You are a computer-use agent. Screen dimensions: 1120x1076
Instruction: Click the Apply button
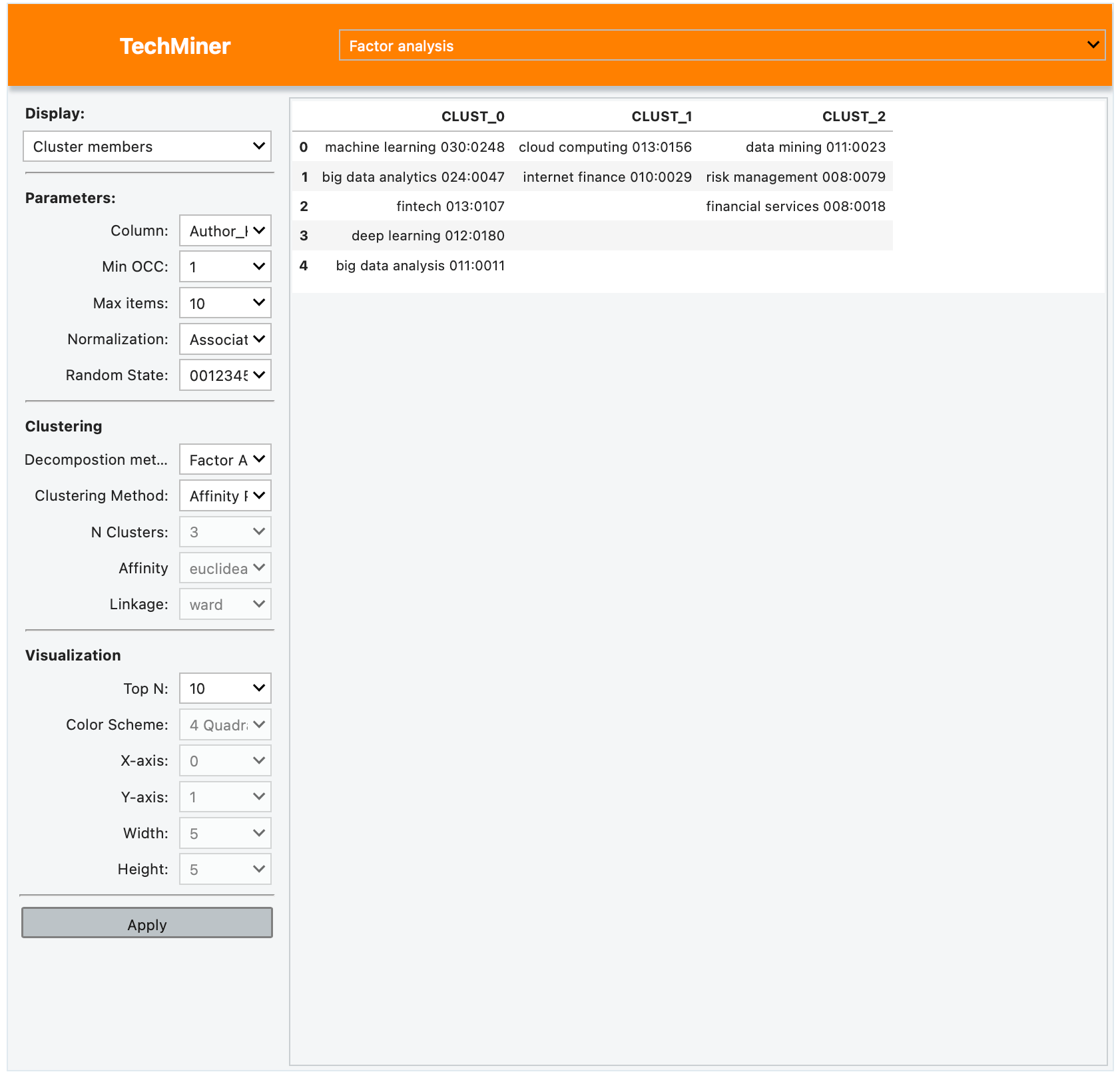[x=147, y=923]
